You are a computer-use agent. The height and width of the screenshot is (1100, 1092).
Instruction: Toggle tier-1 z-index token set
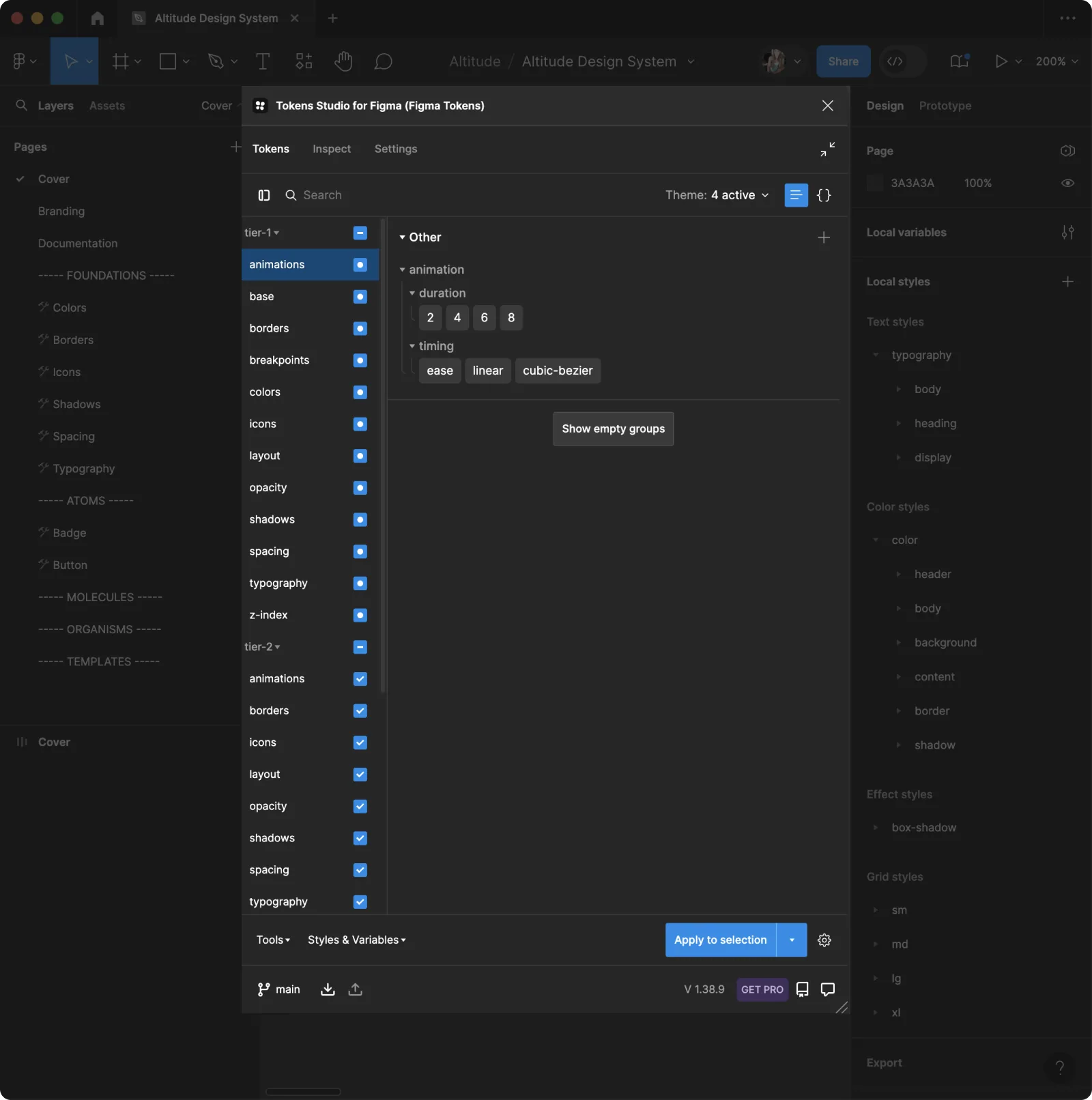click(360, 616)
